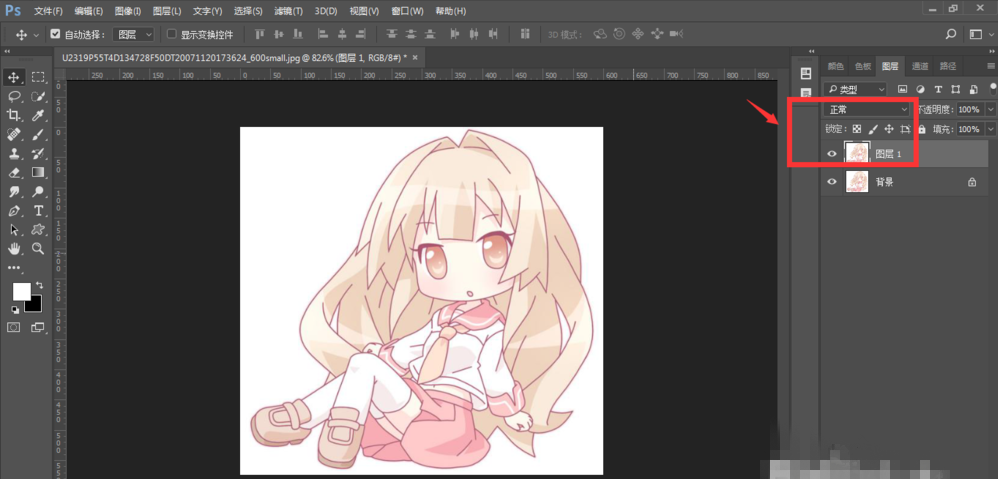The image size is (998, 479).
Task: Select the Crop tool
Action: click(x=14, y=115)
